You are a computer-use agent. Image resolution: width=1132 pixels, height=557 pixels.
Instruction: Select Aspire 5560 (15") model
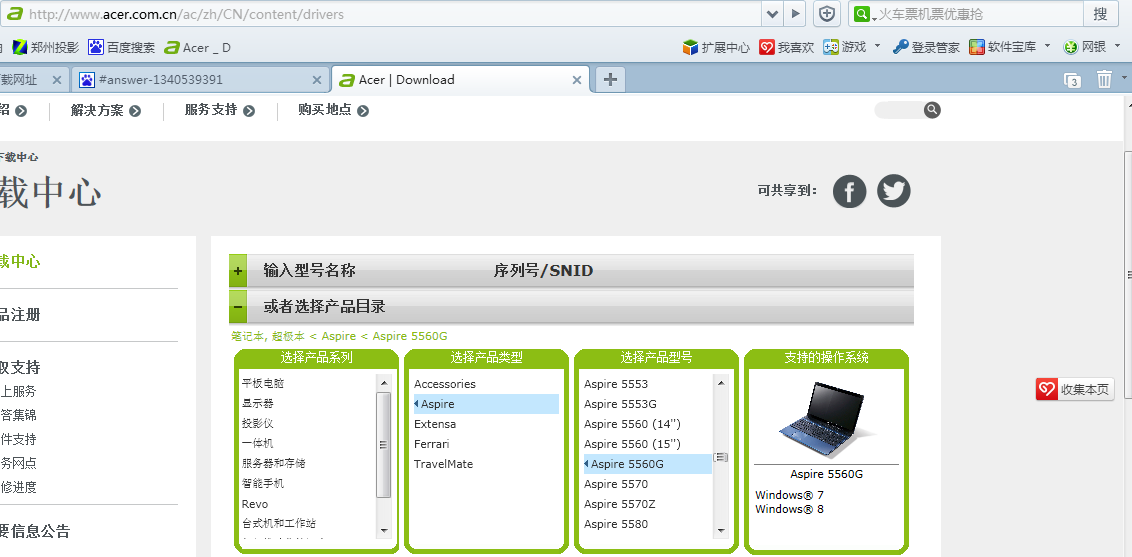(632, 444)
